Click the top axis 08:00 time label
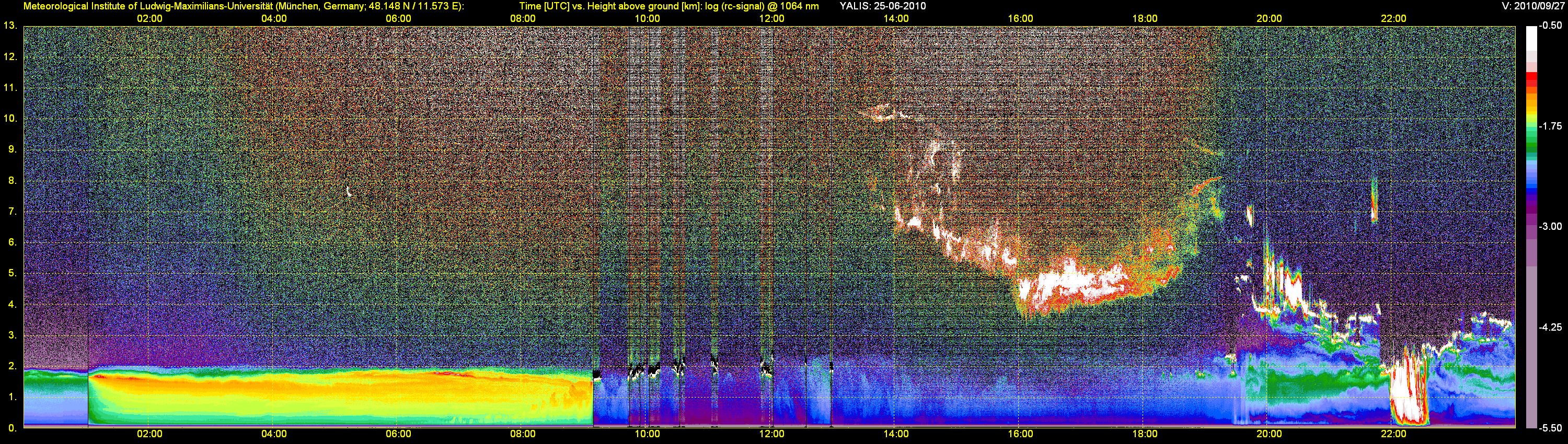The image size is (1568, 444). click(x=523, y=19)
